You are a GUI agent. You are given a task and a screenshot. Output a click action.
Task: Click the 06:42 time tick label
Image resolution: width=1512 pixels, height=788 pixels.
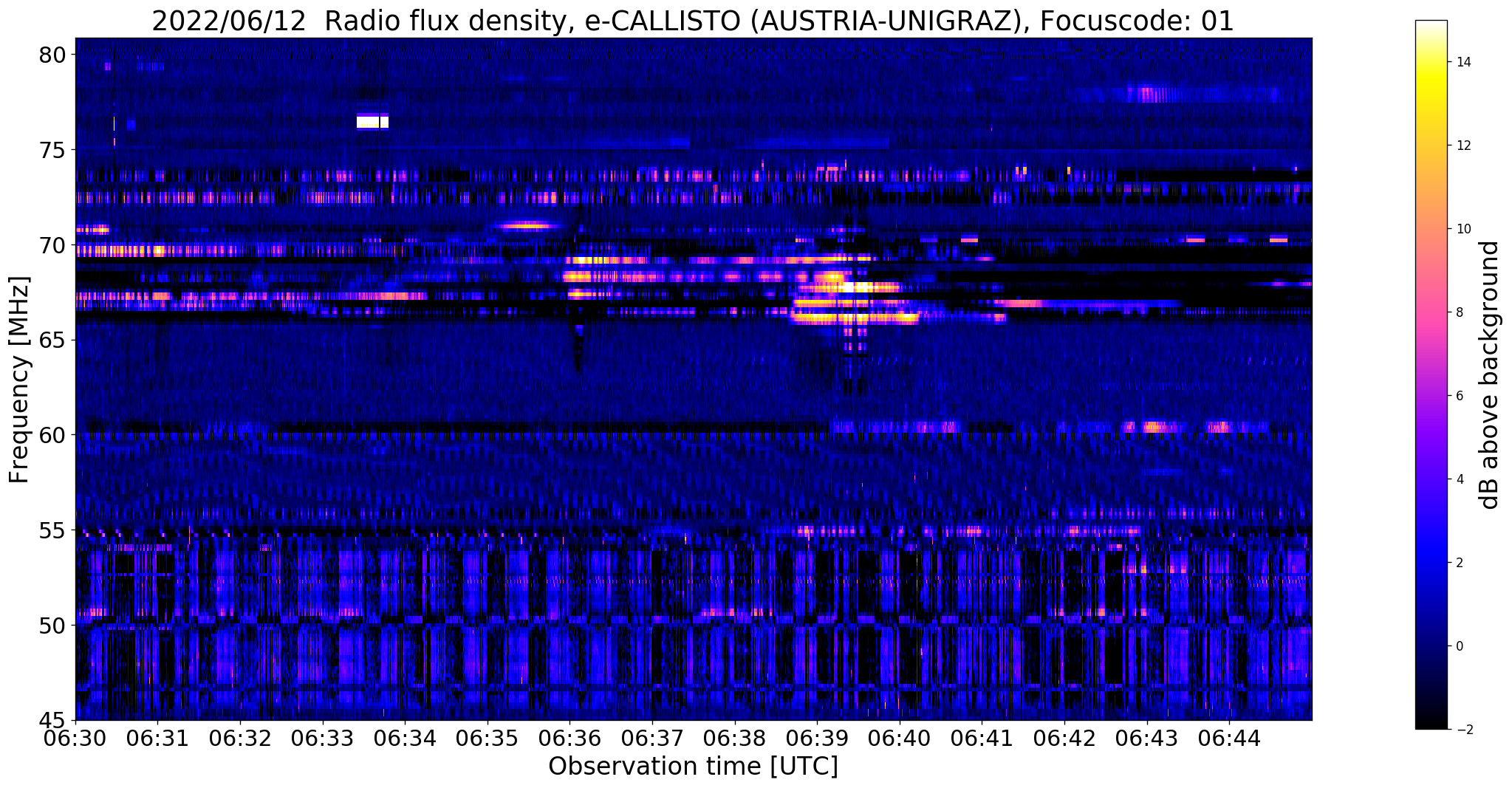pyautogui.click(x=1064, y=737)
